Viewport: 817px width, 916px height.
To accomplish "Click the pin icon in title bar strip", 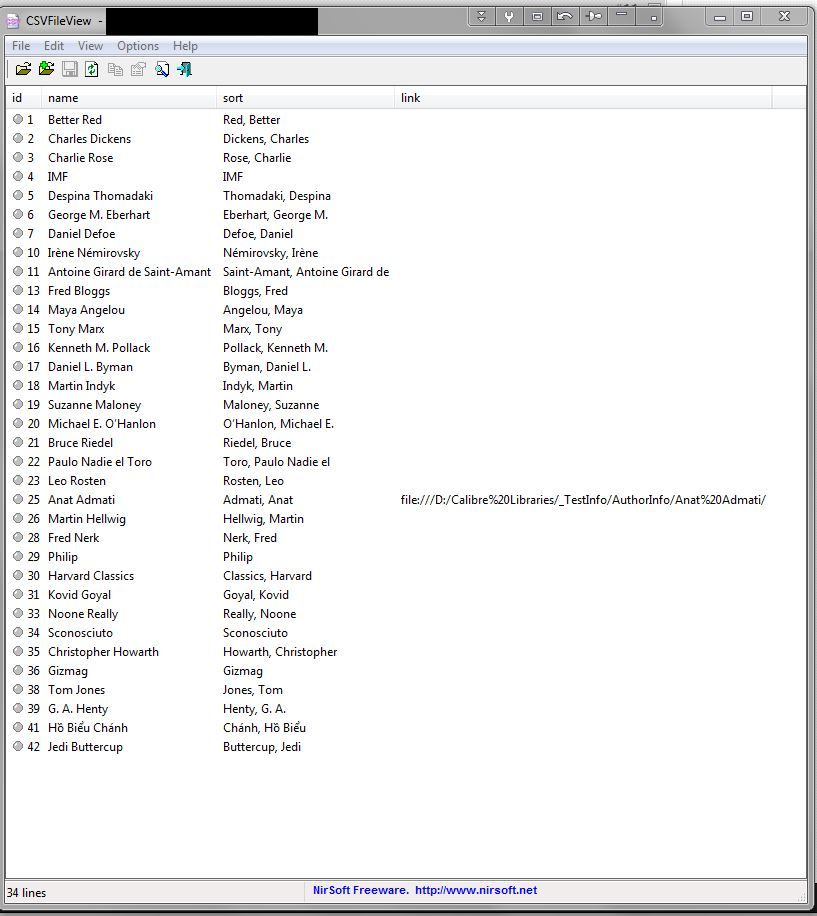I will tap(593, 16).
